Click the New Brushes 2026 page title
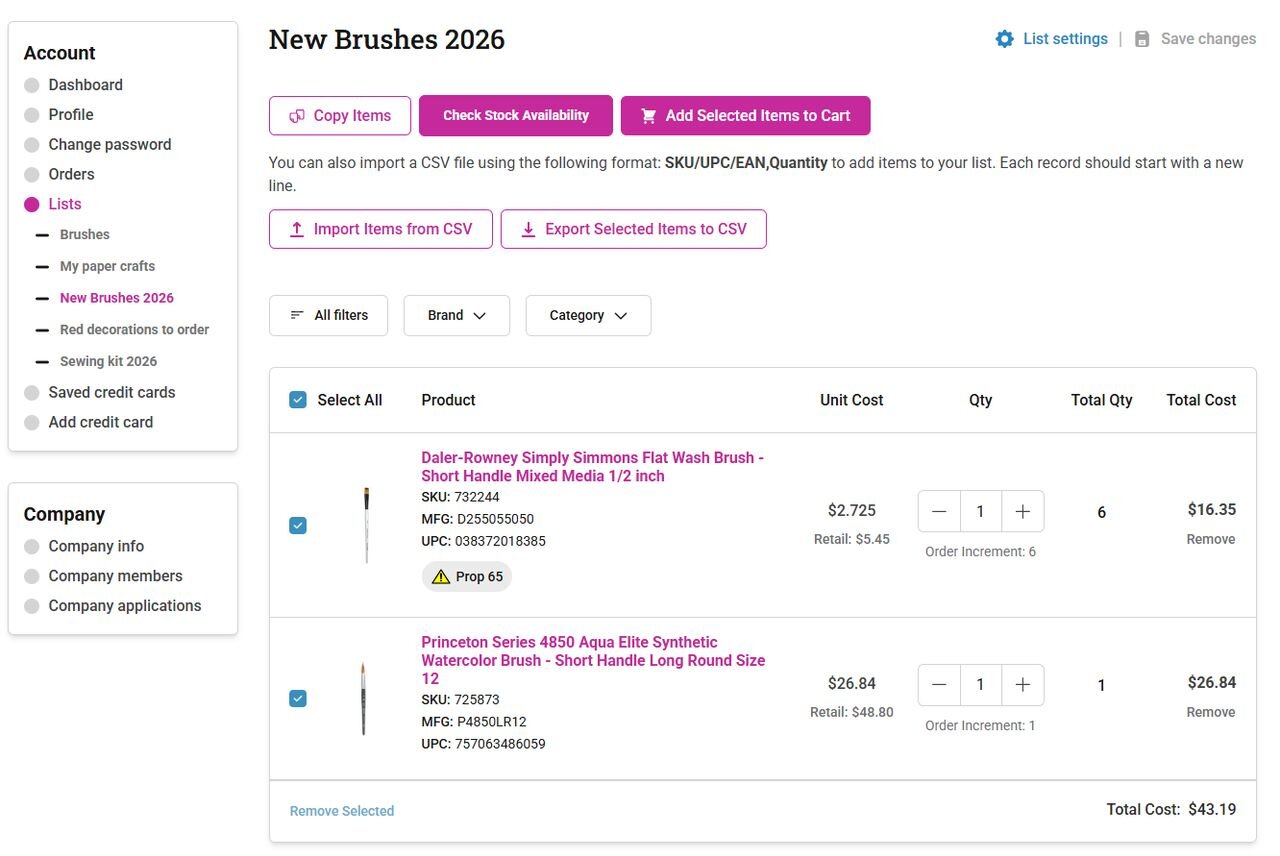1280x856 pixels. point(387,40)
